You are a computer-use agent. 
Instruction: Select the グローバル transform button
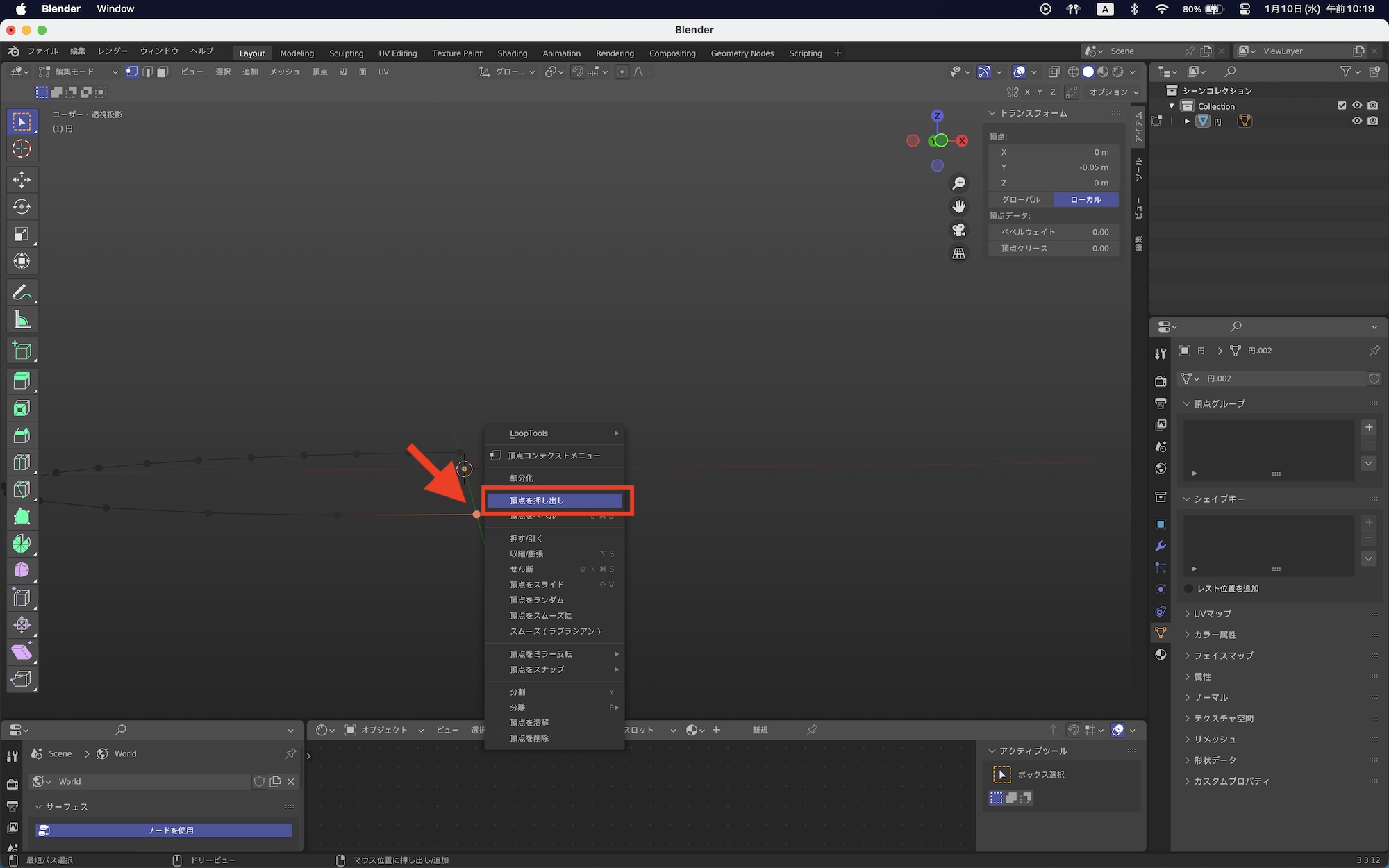pos(1021,200)
